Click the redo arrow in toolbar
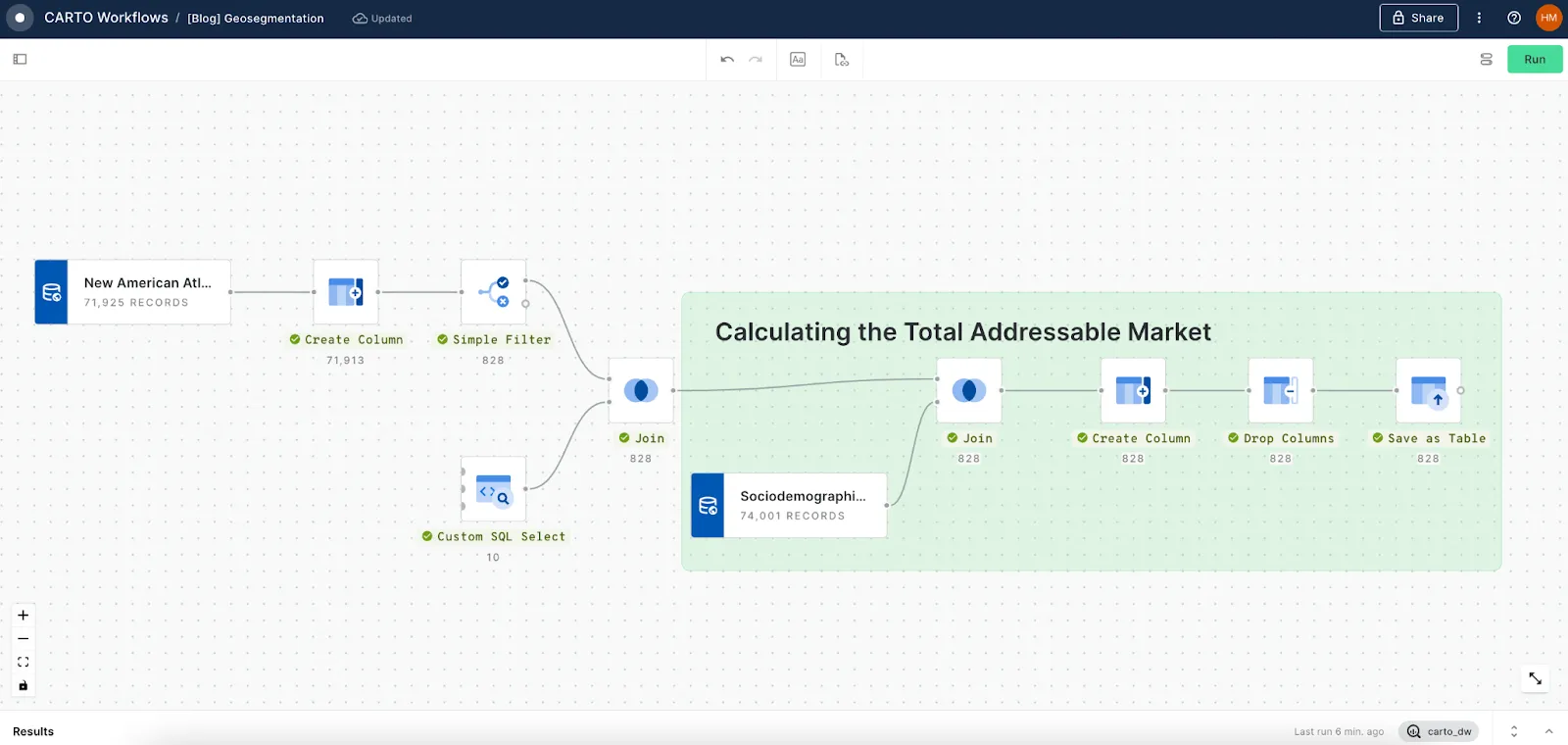This screenshot has height=745, width=1568. (x=756, y=60)
